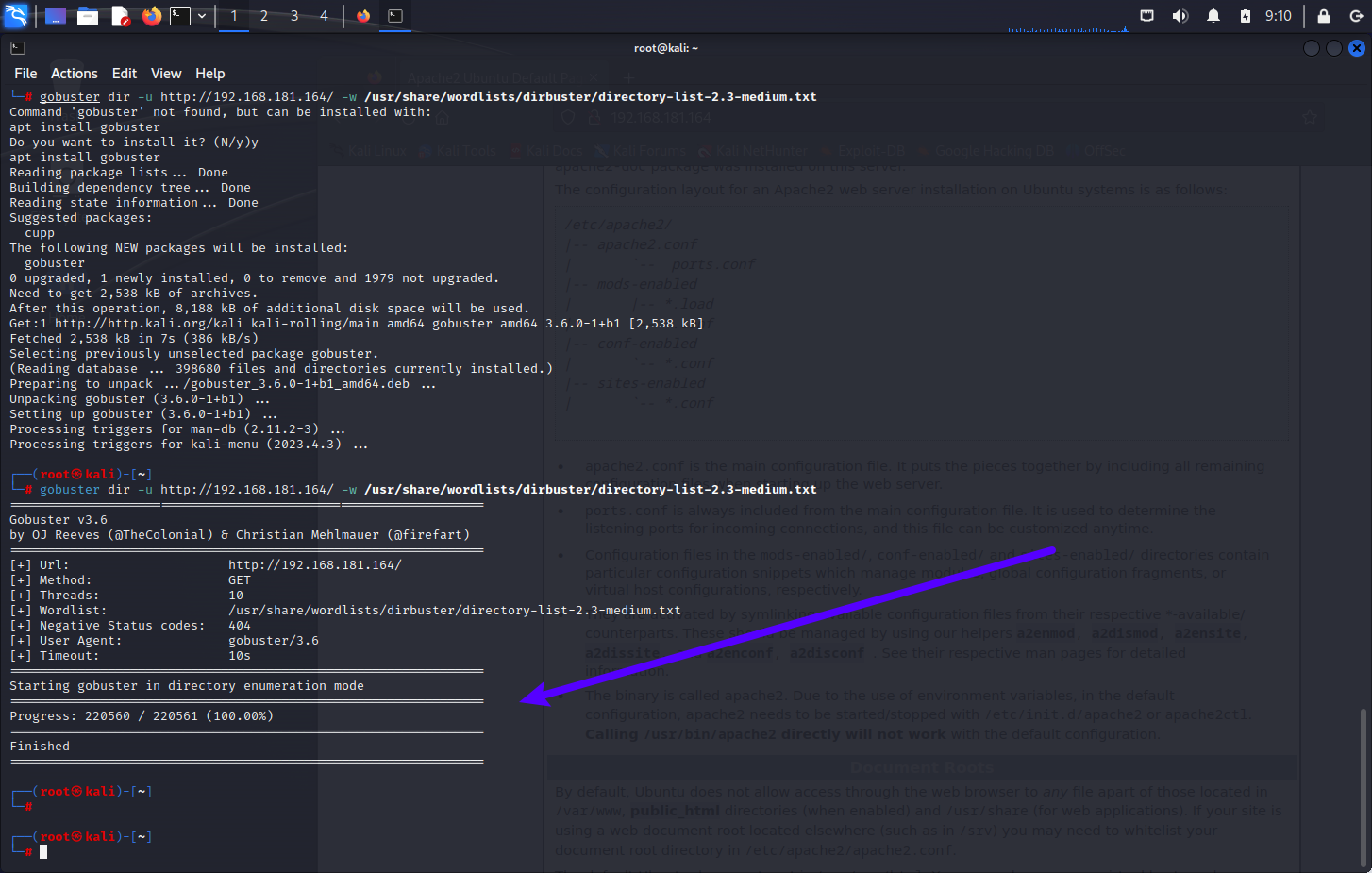Click the 'Get:1 http://http.kali.org/kali' download line

tap(357, 324)
